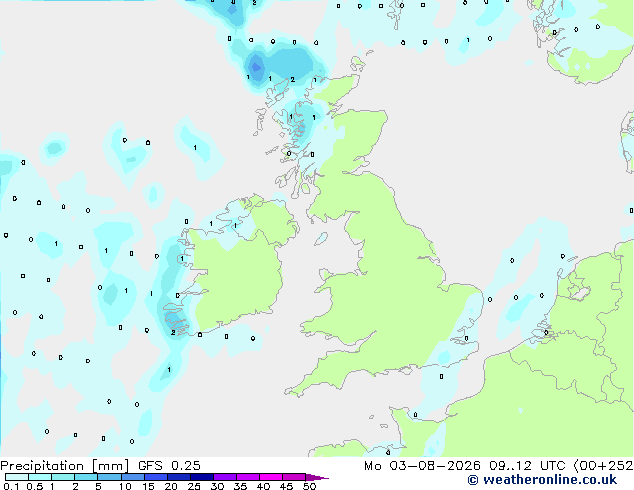Click the '25' legend value label
This screenshot has height=490, width=634.
[194, 486]
